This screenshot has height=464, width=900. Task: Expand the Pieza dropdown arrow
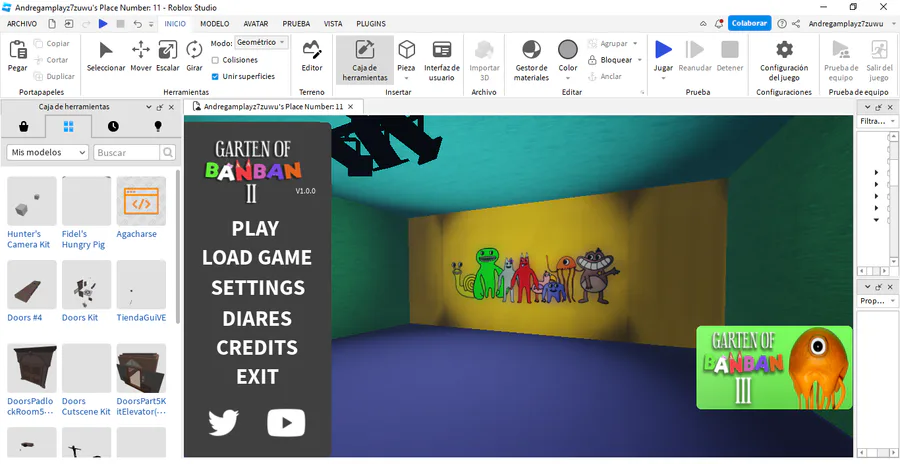[x=406, y=78]
